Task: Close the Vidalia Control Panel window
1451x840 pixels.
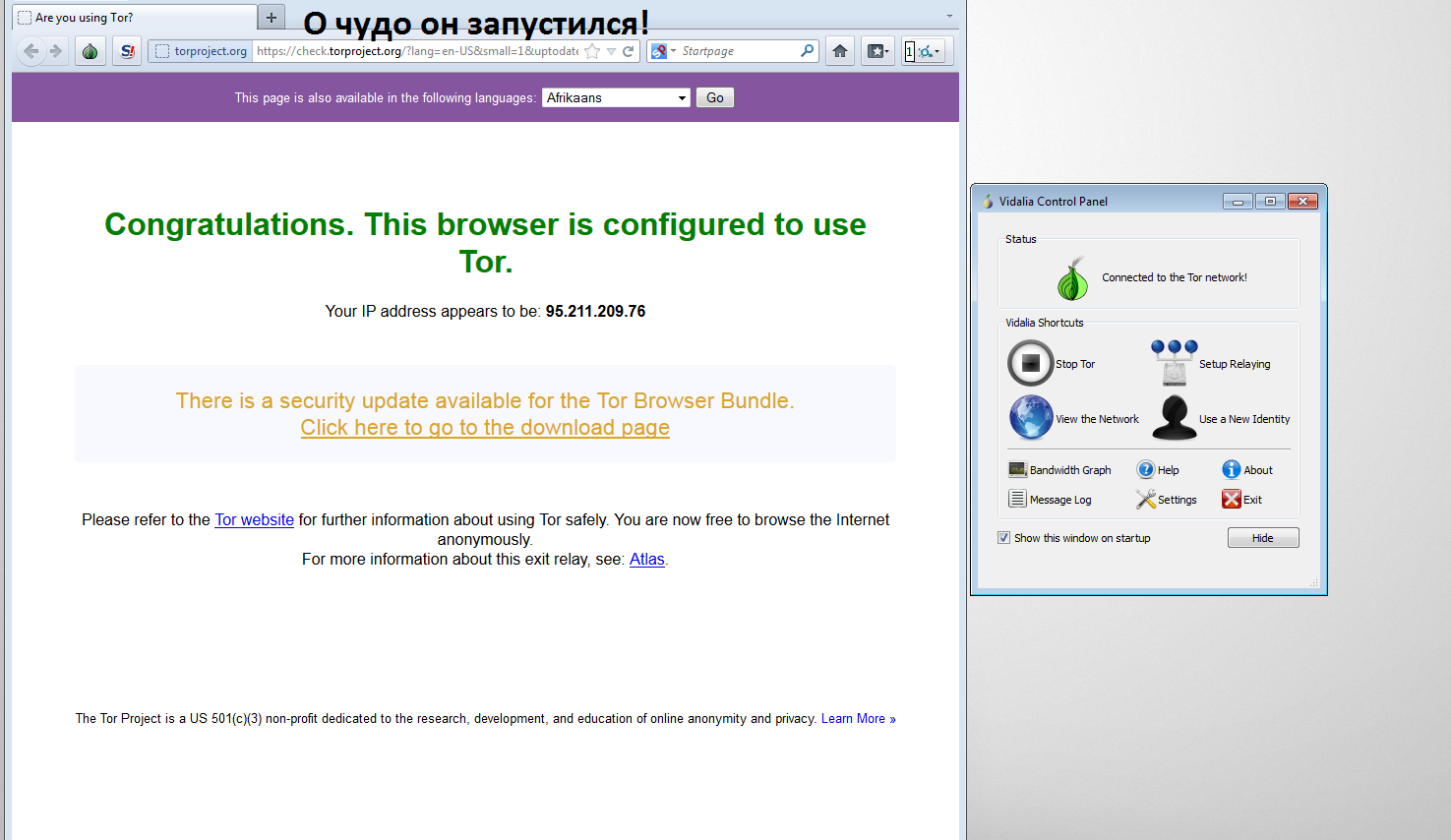Action: click(x=1302, y=201)
